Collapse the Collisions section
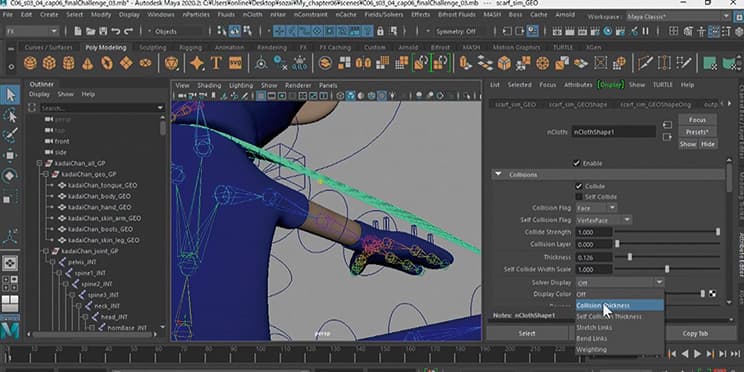The width and height of the screenshot is (744, 372). click(x=498, y=175)
